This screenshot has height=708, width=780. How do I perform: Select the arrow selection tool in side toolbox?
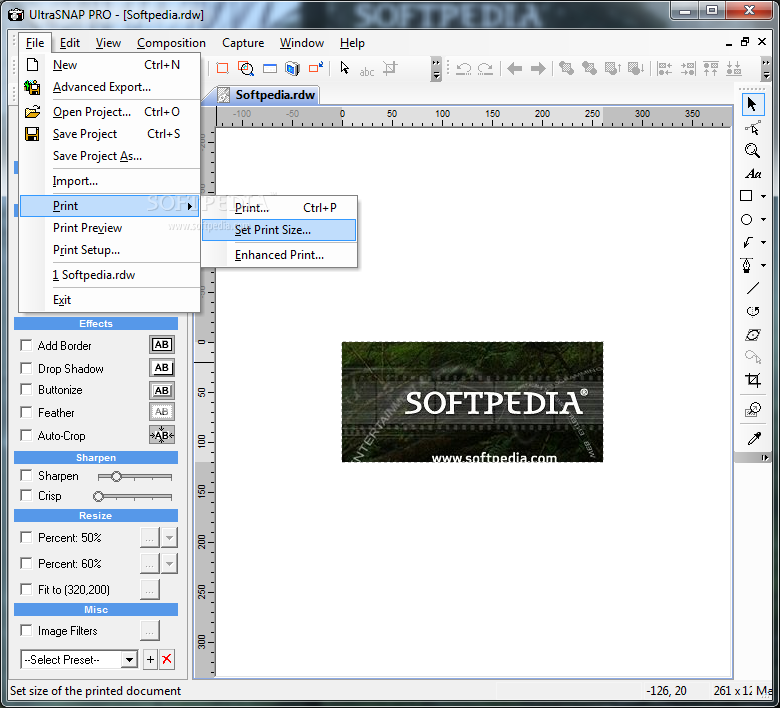[752, 104]
